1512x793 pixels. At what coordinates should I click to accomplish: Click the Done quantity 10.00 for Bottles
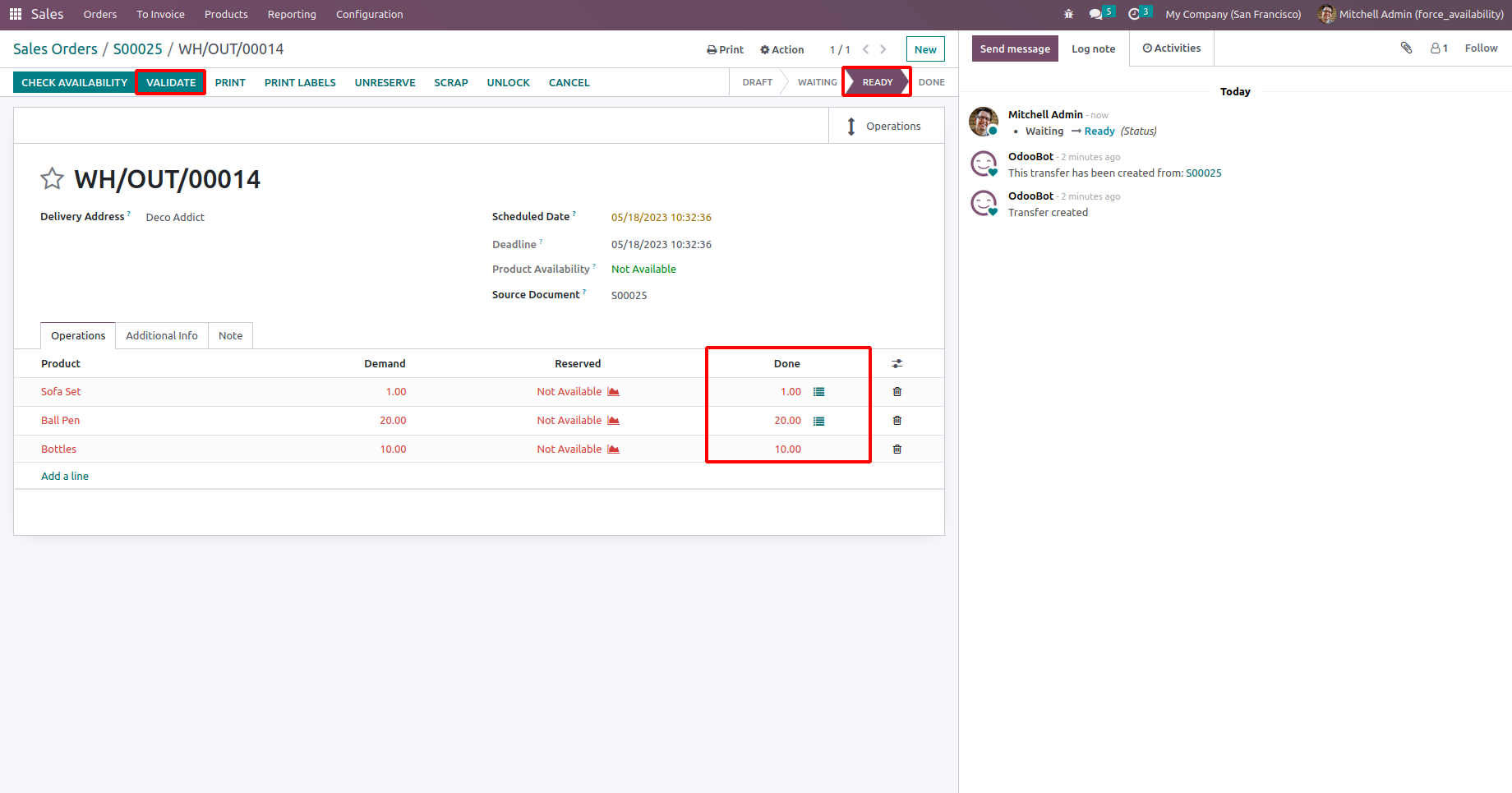[787, 450]
